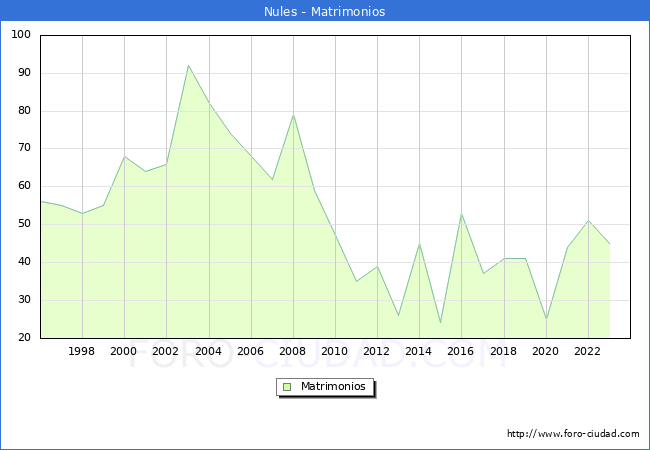Click the y-axis label 50
The image size is (650, 450).
point(24,223)
